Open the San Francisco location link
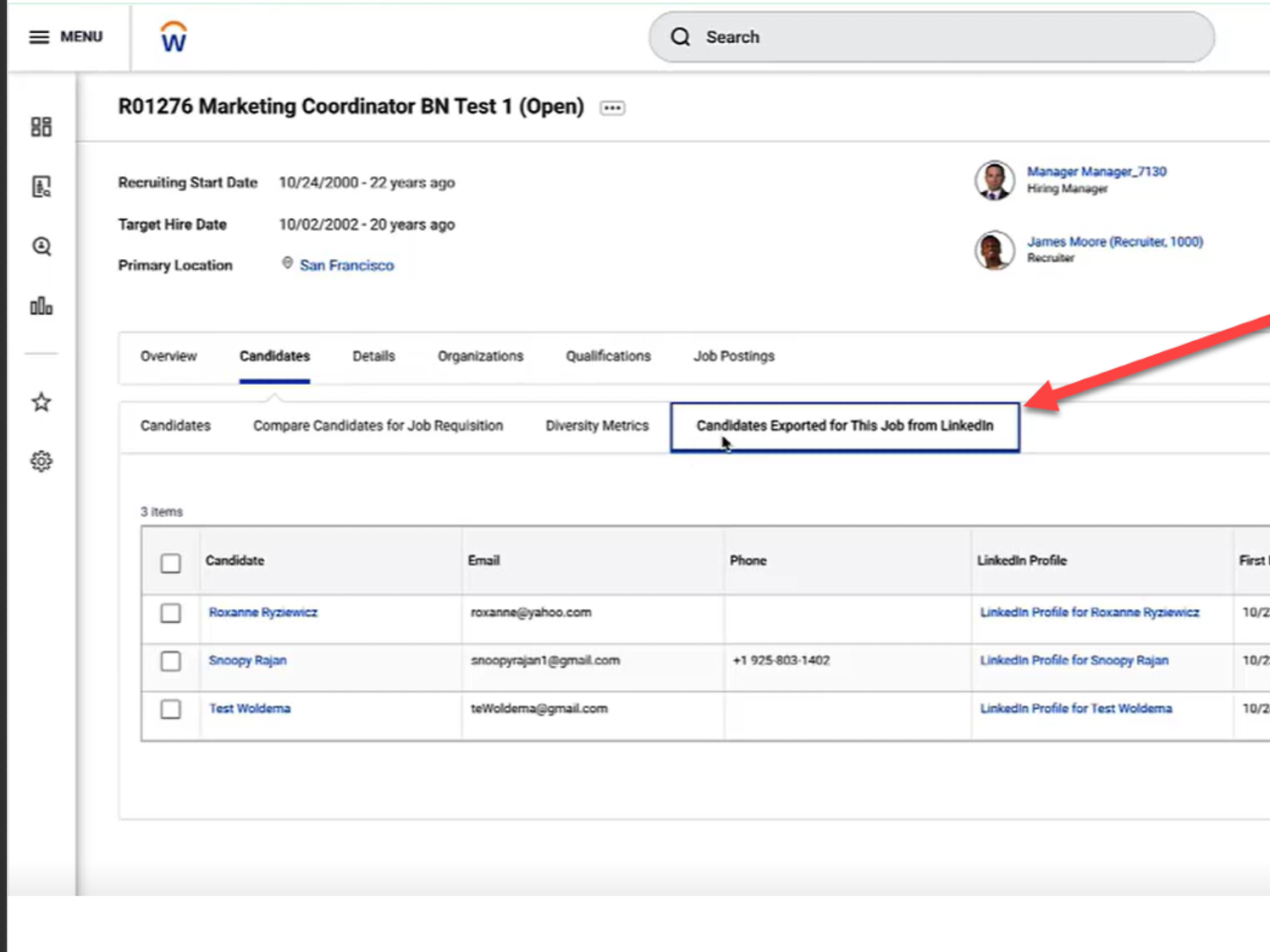Screen dimensions: 1270x952 346,265
